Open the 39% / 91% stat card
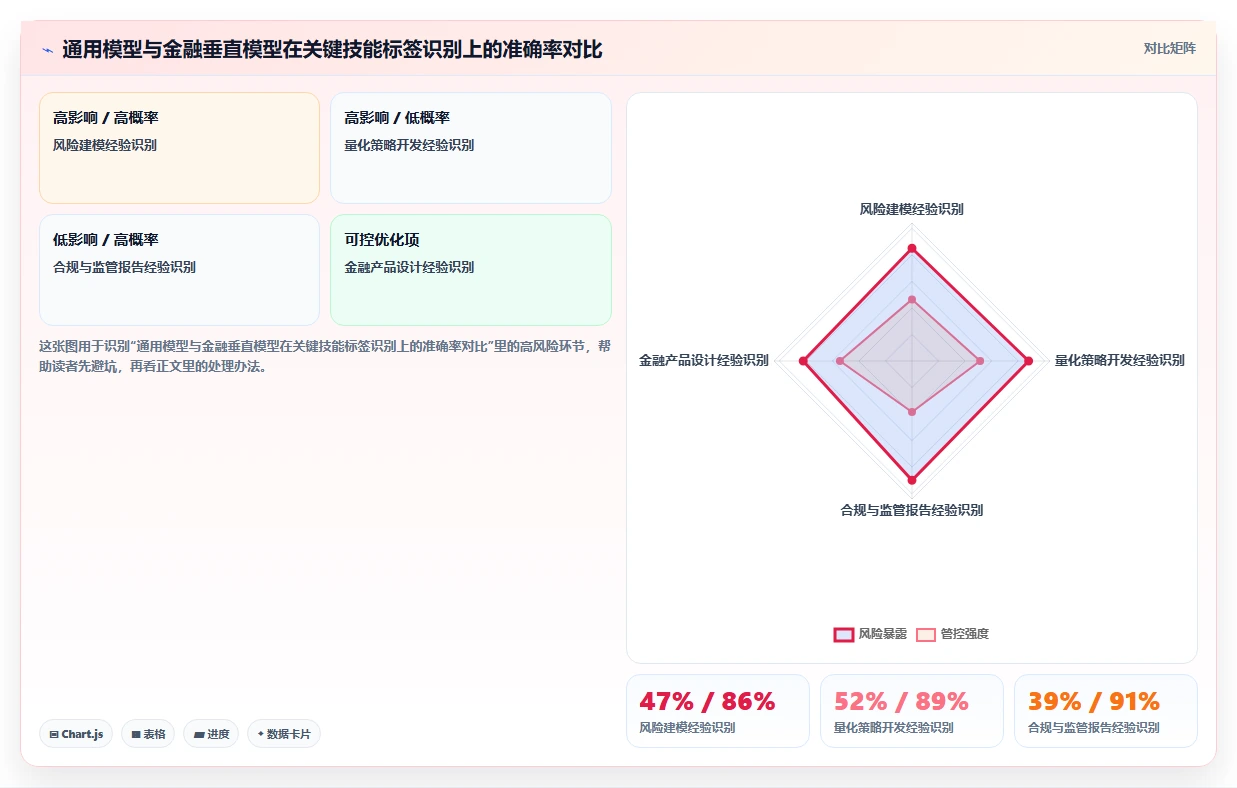The image size is (1237, 788). tap(1105, 711)
